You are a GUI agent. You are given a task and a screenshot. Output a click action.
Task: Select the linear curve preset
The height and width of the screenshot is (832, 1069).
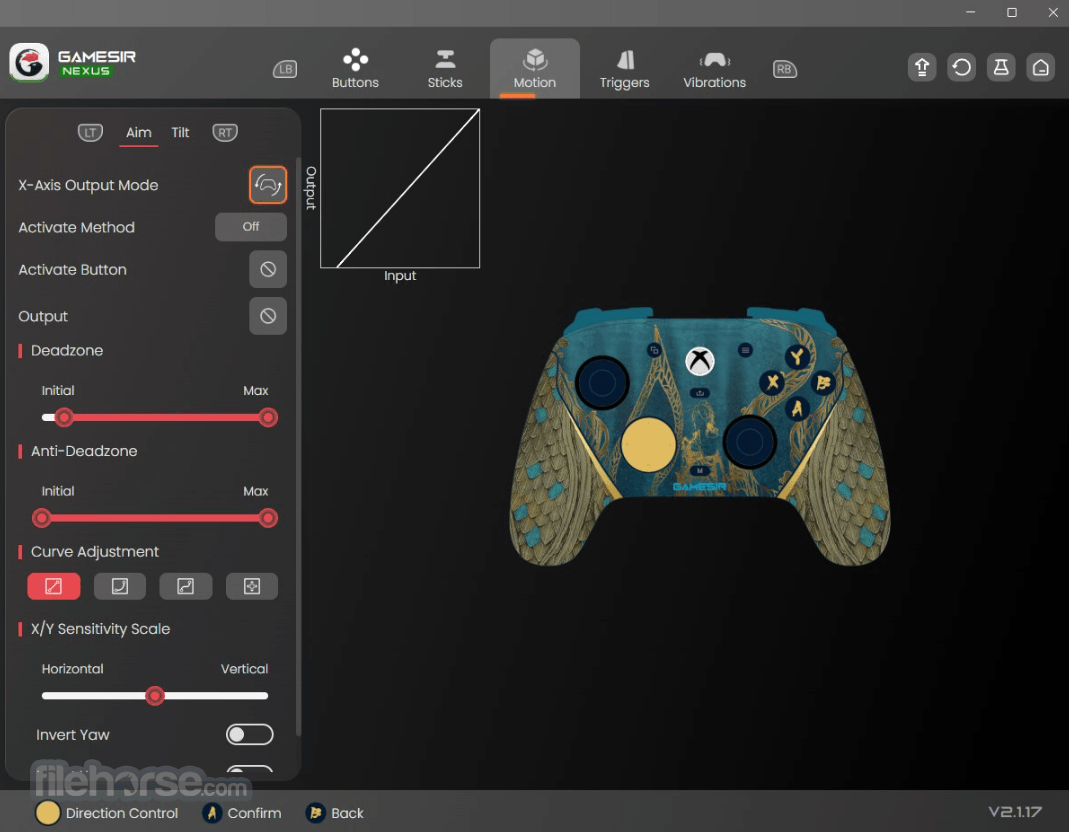tap(53, 586)
